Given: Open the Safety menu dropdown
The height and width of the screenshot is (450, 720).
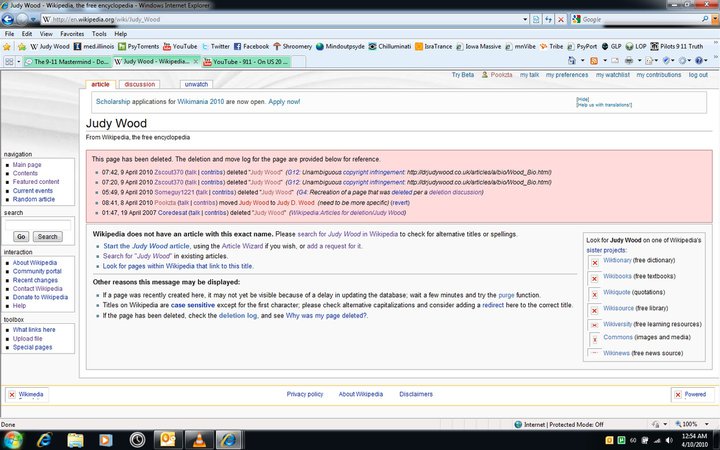Looking at the screenshot, I should point(668,61).
